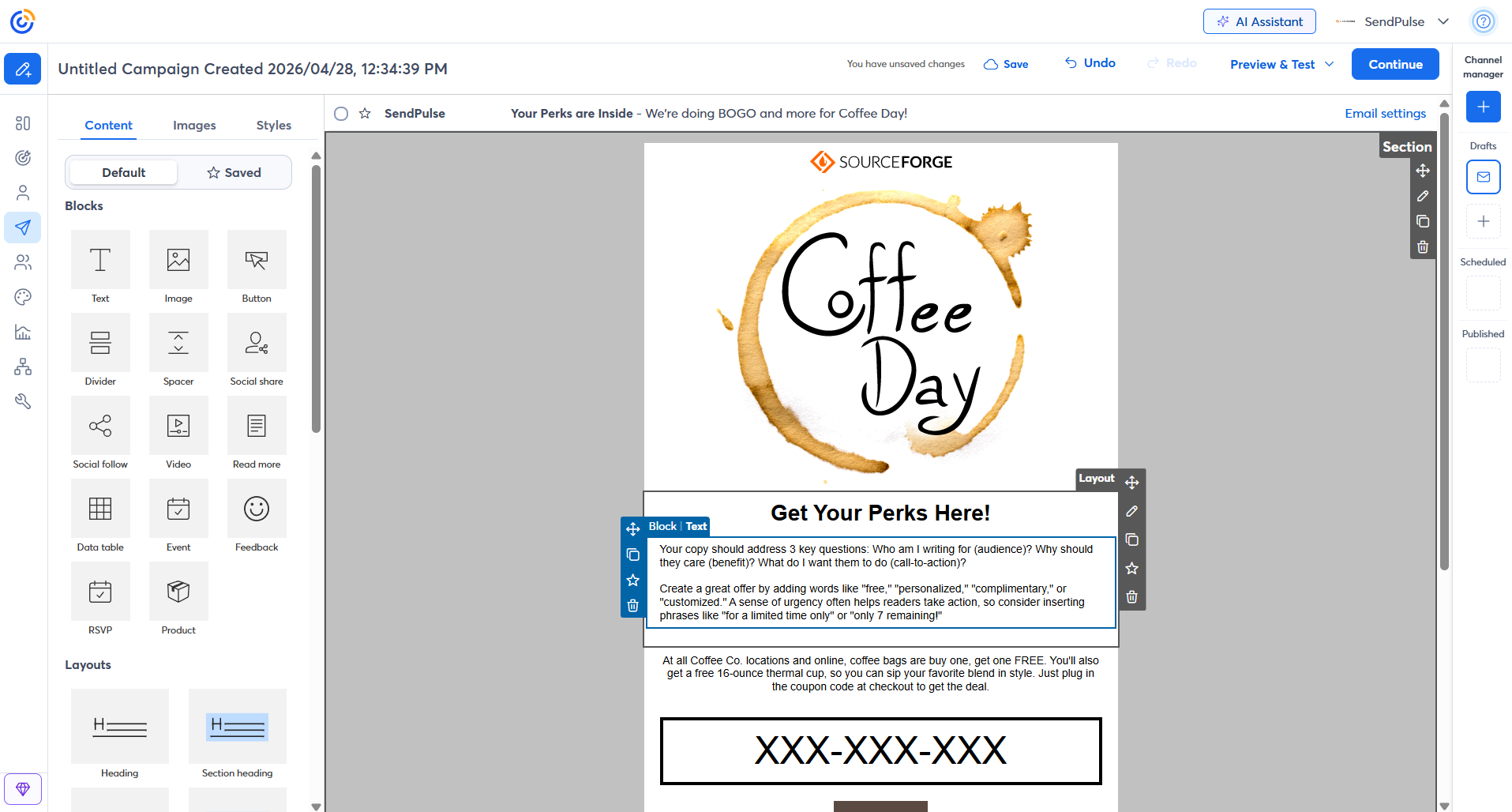
Task: Open the analytics chart icon in sidebar
Action: coord(23,332)
